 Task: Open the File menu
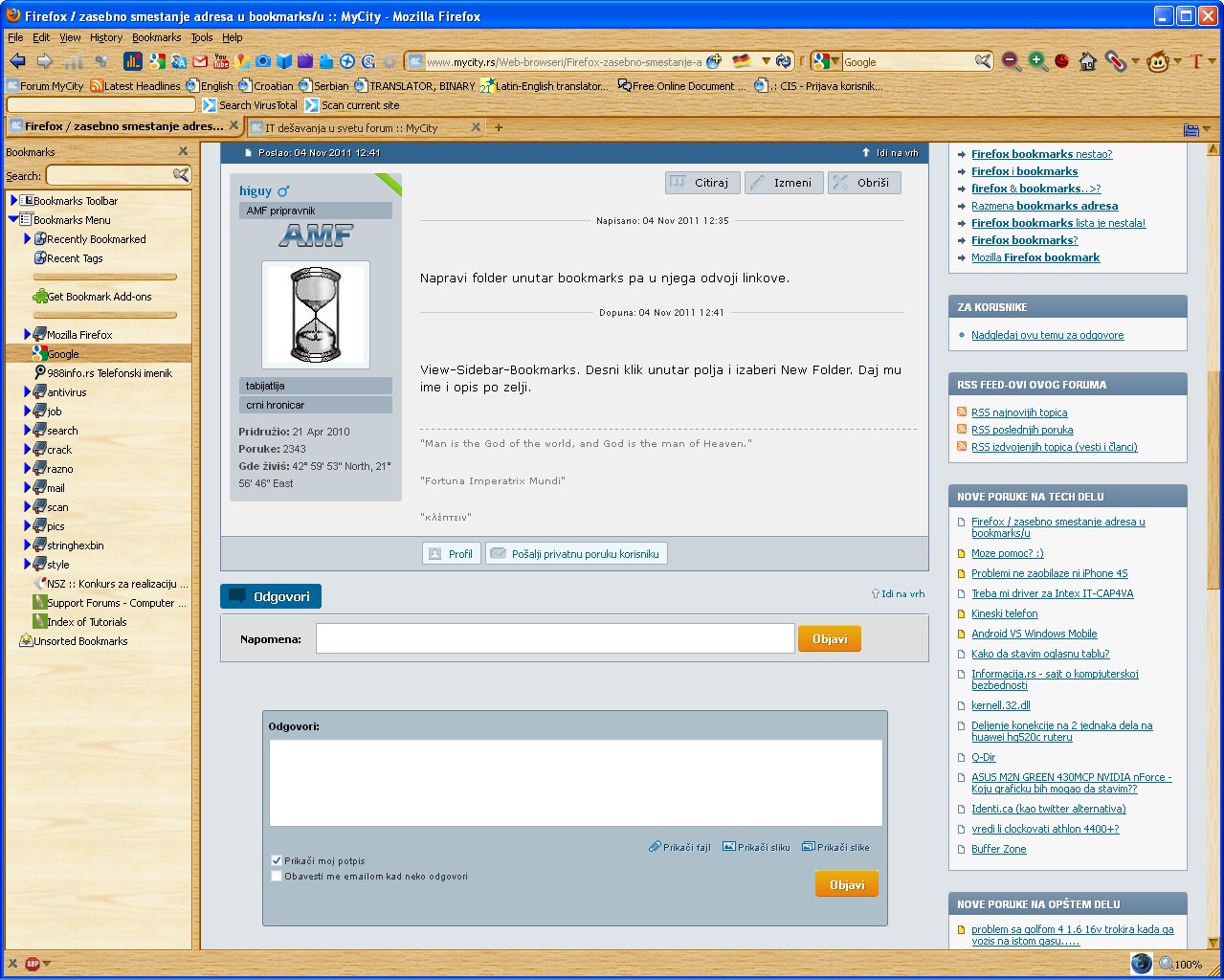(x=15, y=37)
